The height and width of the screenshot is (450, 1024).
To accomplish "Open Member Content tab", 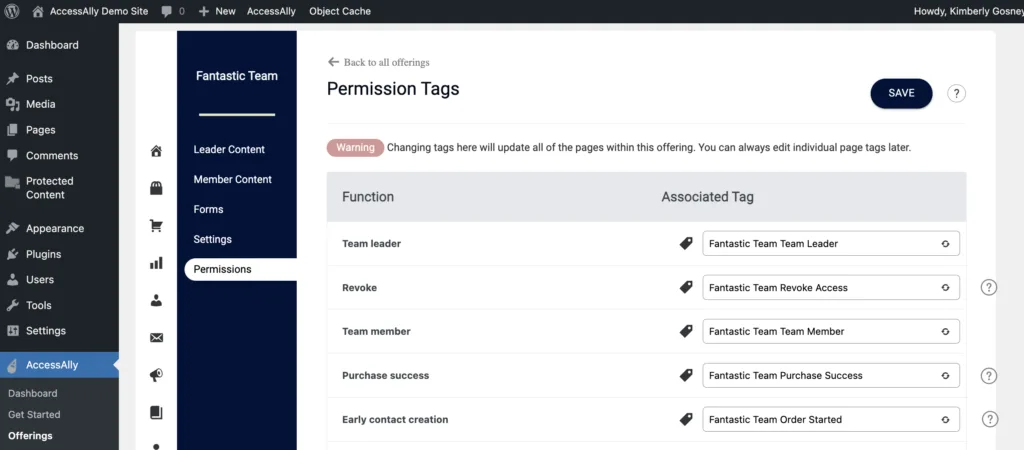I will (x=232, y=179).
